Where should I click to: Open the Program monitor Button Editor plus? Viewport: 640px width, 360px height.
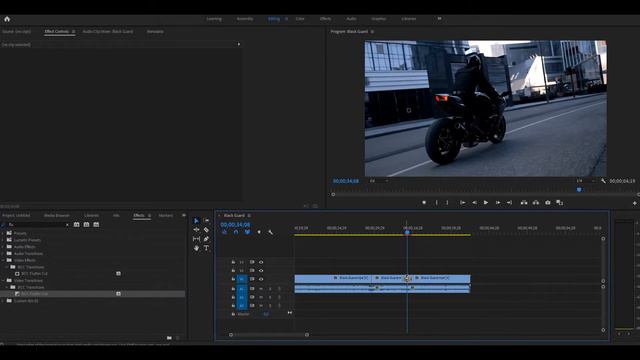635,203
